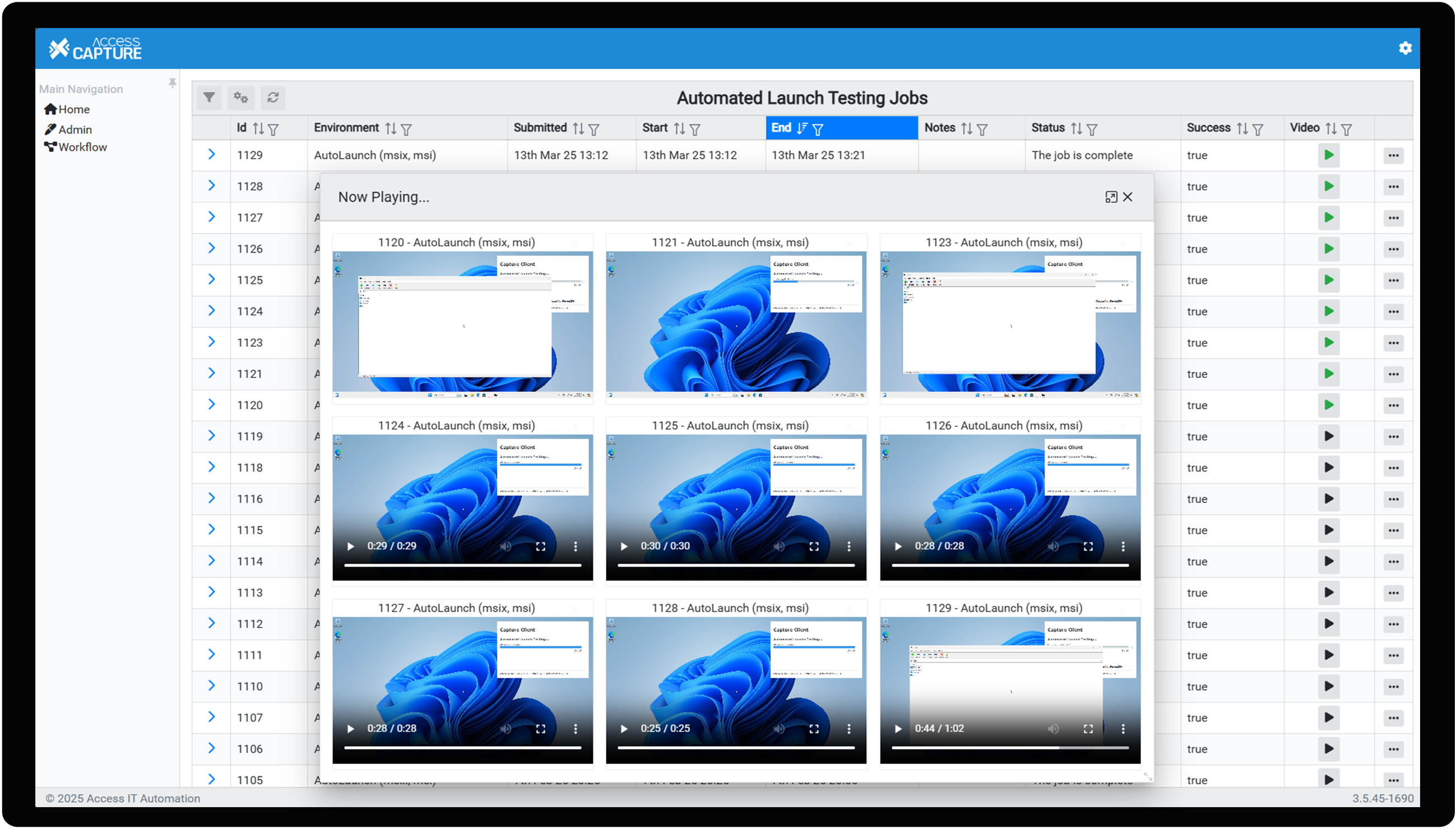Expand row details for job 1119
This screenshot has height=829, width=1456.
211,436
